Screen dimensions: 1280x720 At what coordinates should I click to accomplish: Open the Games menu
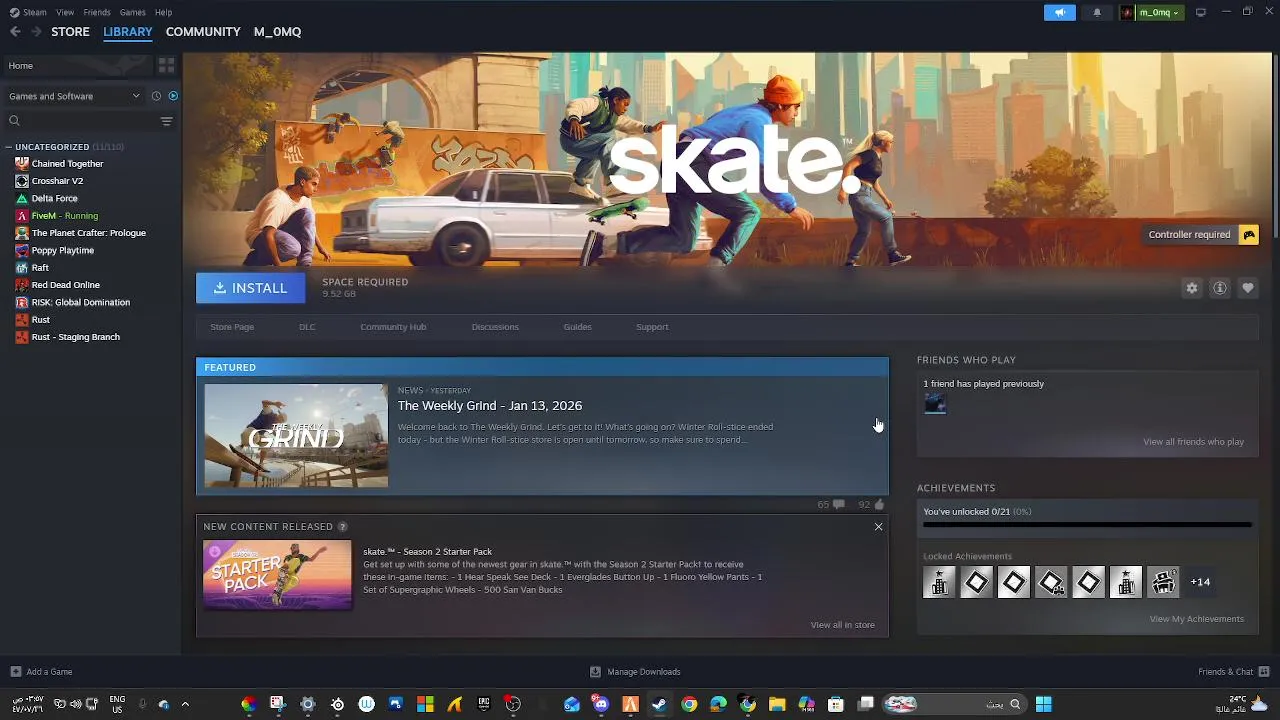coord(133,12)
